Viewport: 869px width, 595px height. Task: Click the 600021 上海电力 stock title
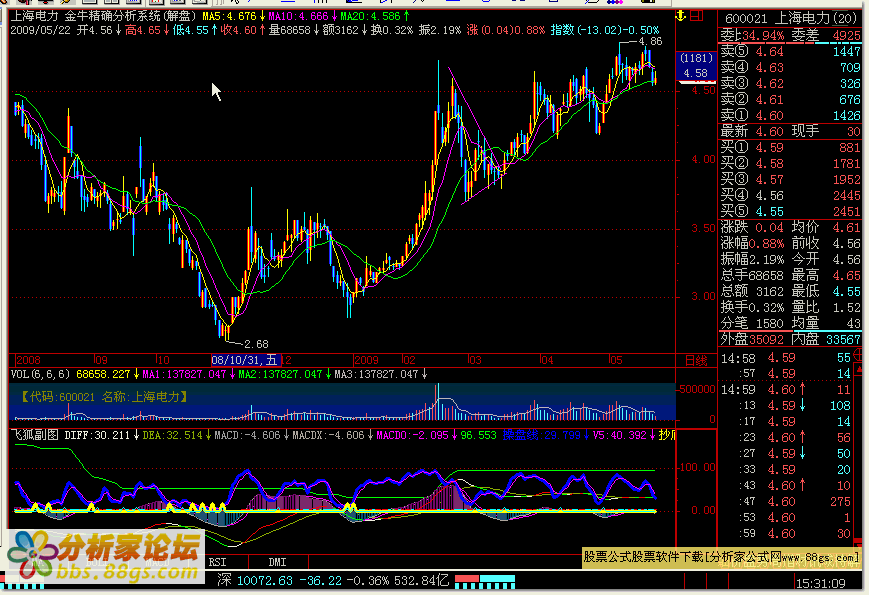click(791, 18)
